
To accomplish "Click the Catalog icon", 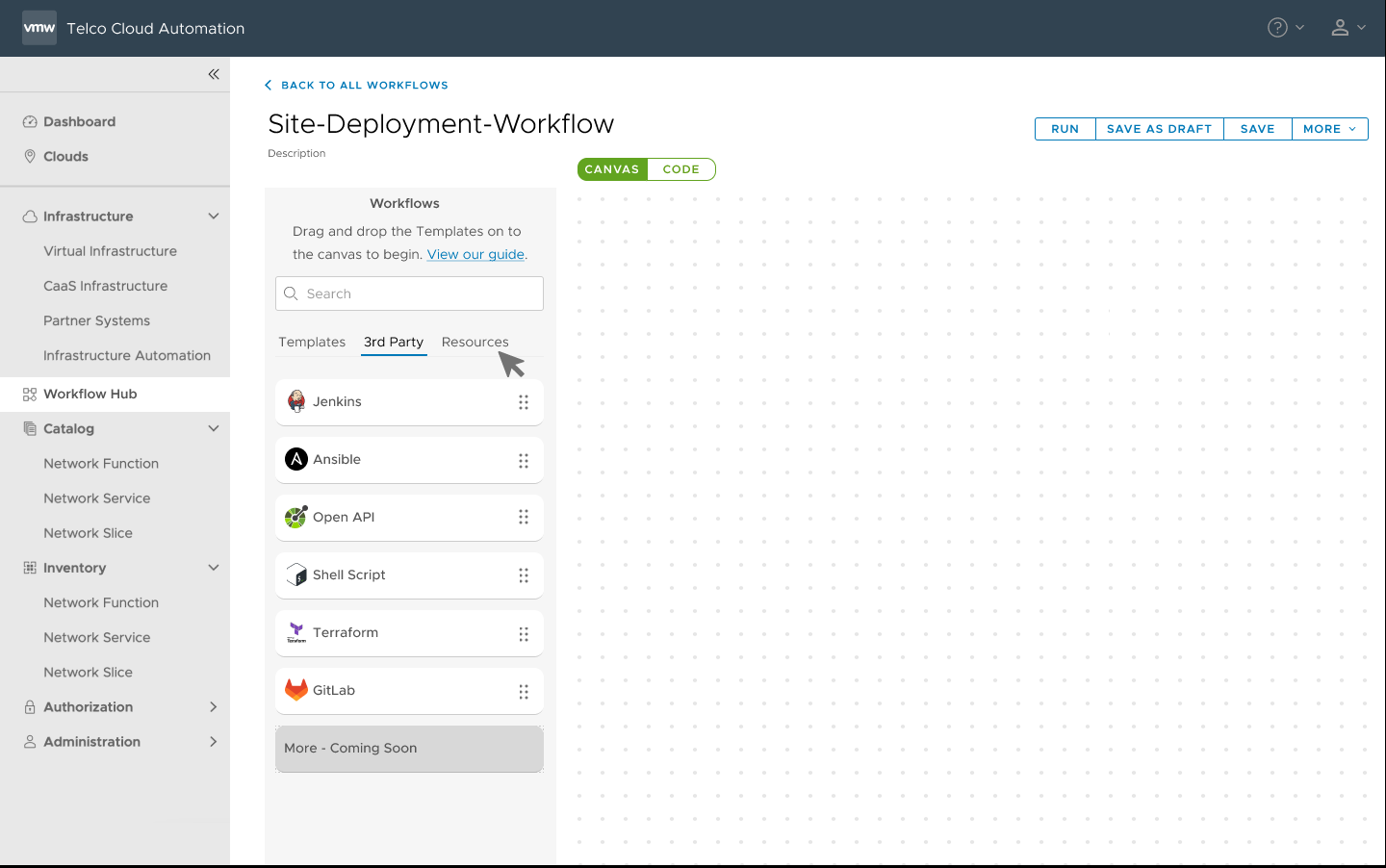I will pos(30,429).
